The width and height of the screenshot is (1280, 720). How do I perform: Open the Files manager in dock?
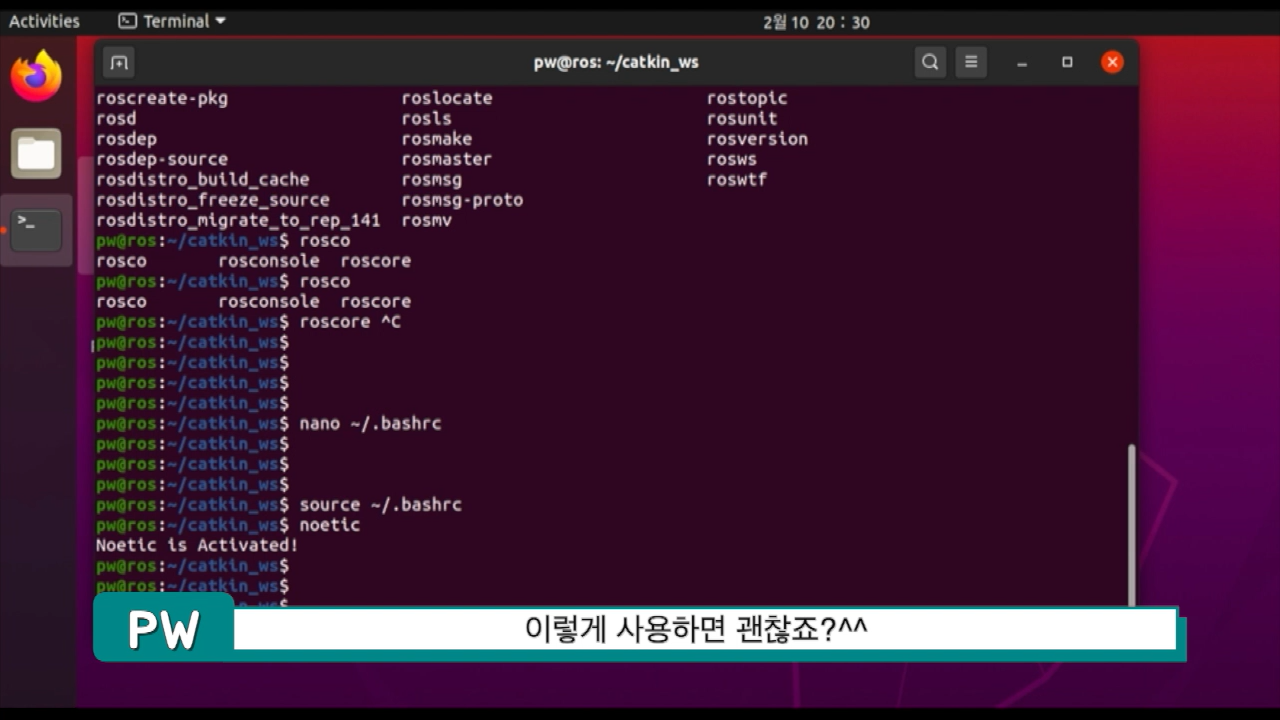click(x=36, y=153)
